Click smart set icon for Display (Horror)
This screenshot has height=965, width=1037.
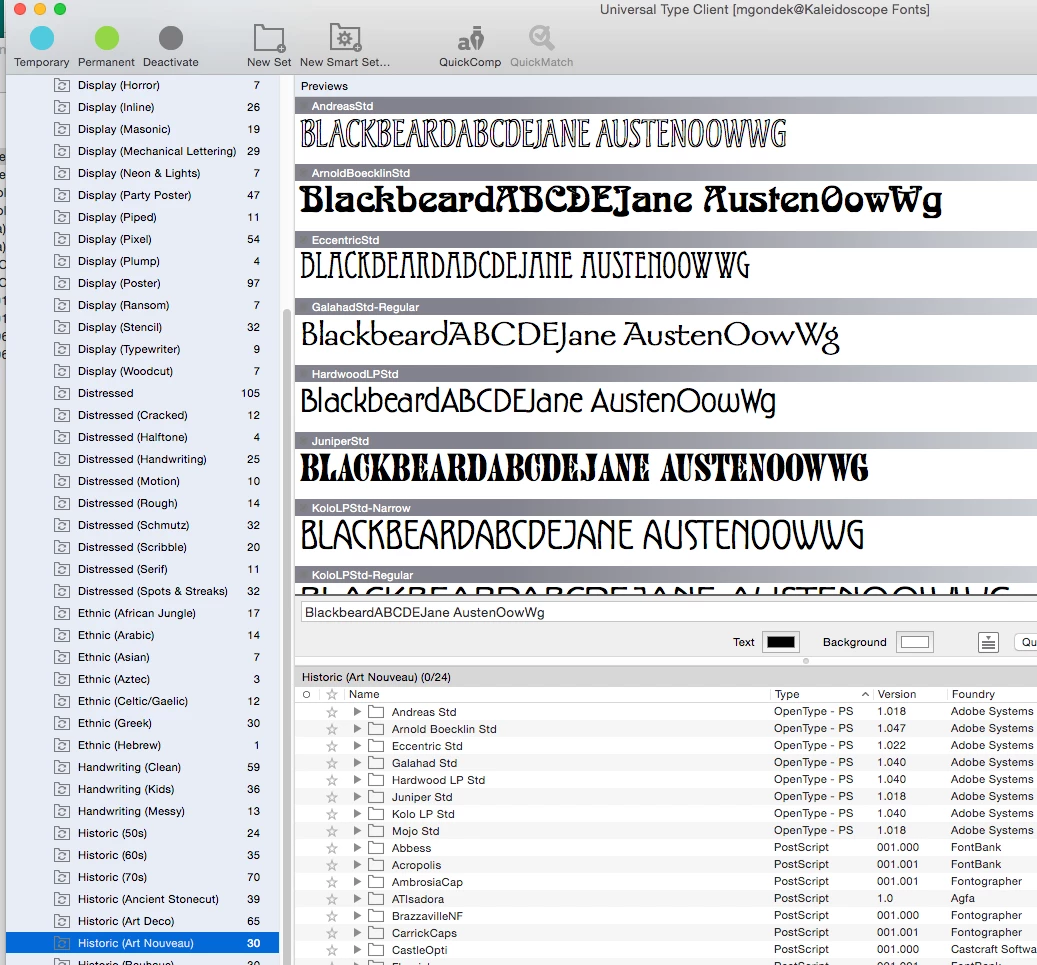pos(62,85)
